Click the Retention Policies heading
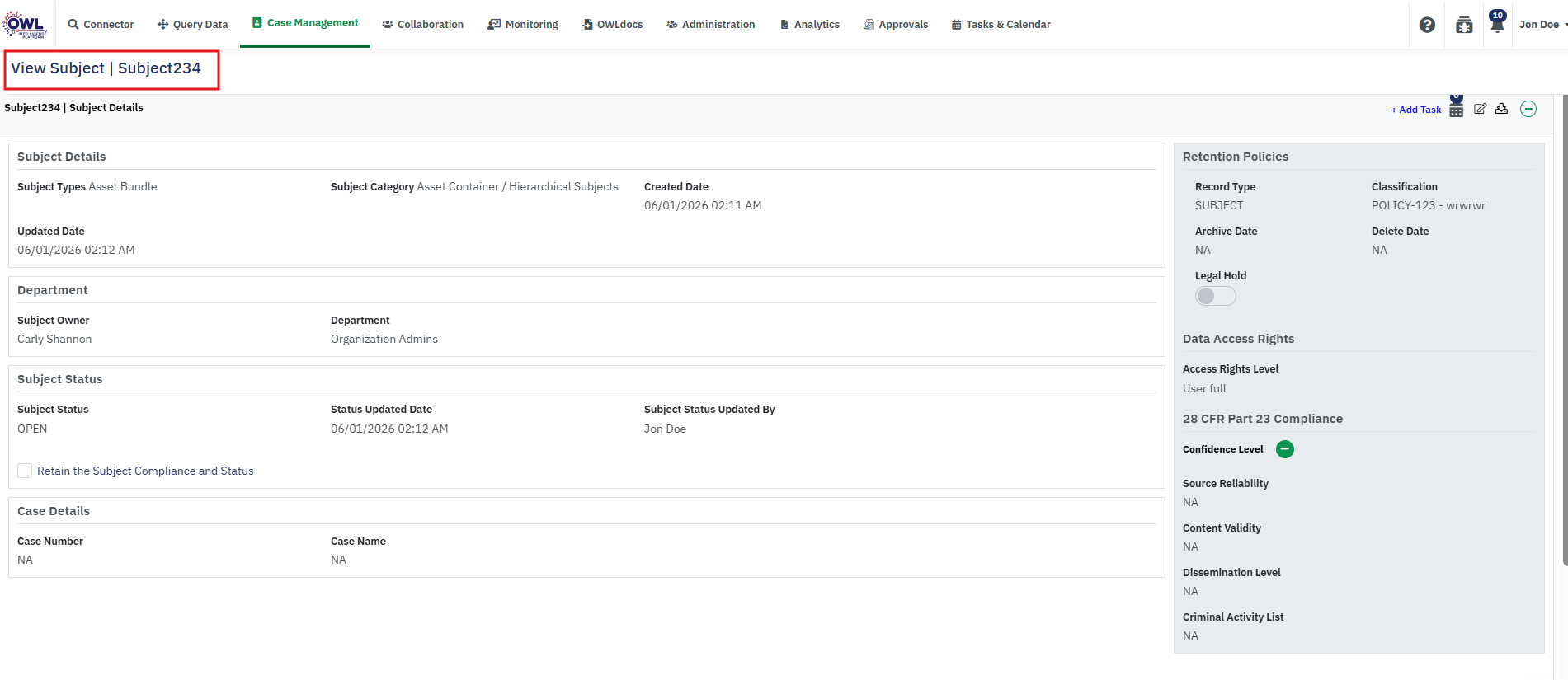The width and height of the screenshot is (1568, 680). coord(1236,157)
